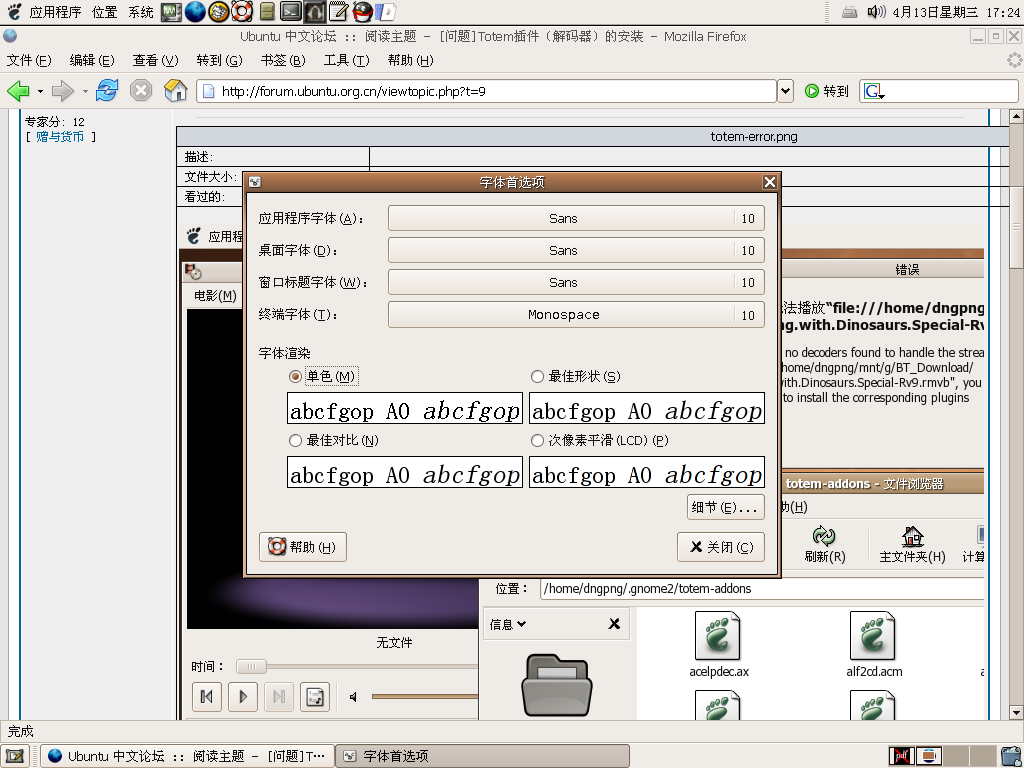The height and width of the screenshot is (768, 1024).
Task: Click the show desktop button in bottom panel
Action: (15, 756)
